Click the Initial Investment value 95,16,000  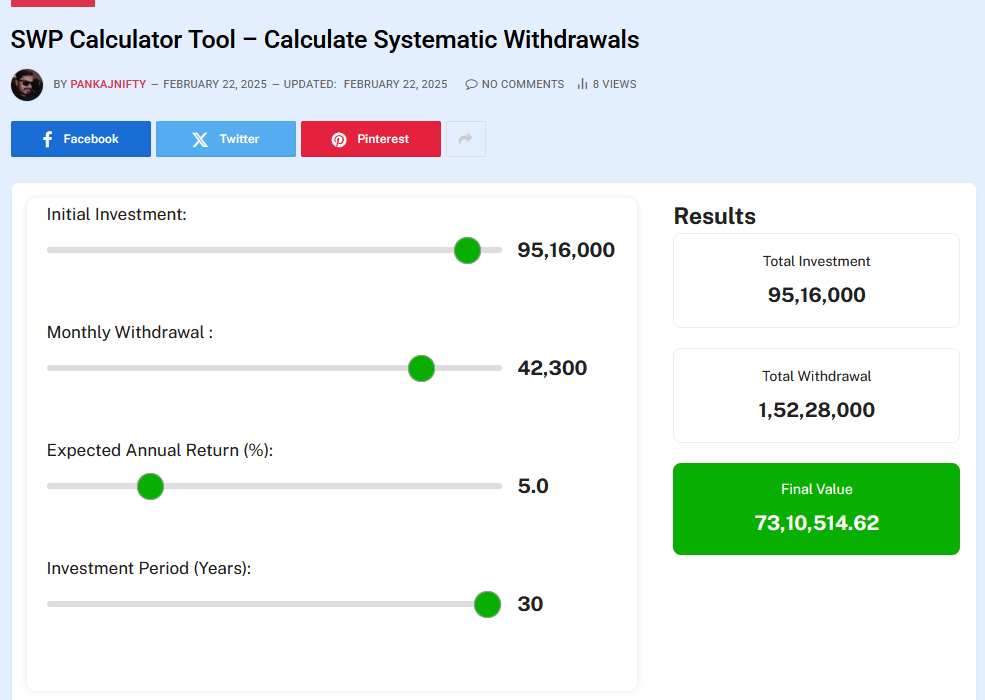[x=566, y=250]
